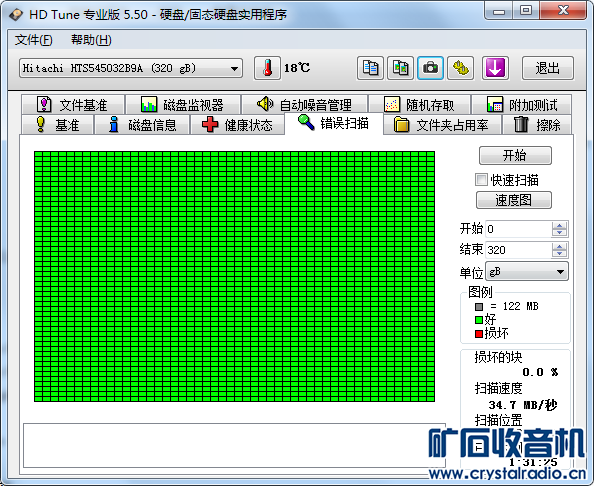Image resolution: width=594 pixels, height=486 pixels.
Task: Click the 开始 value input field
Action: pyautogui.click(x=518, y=229)
